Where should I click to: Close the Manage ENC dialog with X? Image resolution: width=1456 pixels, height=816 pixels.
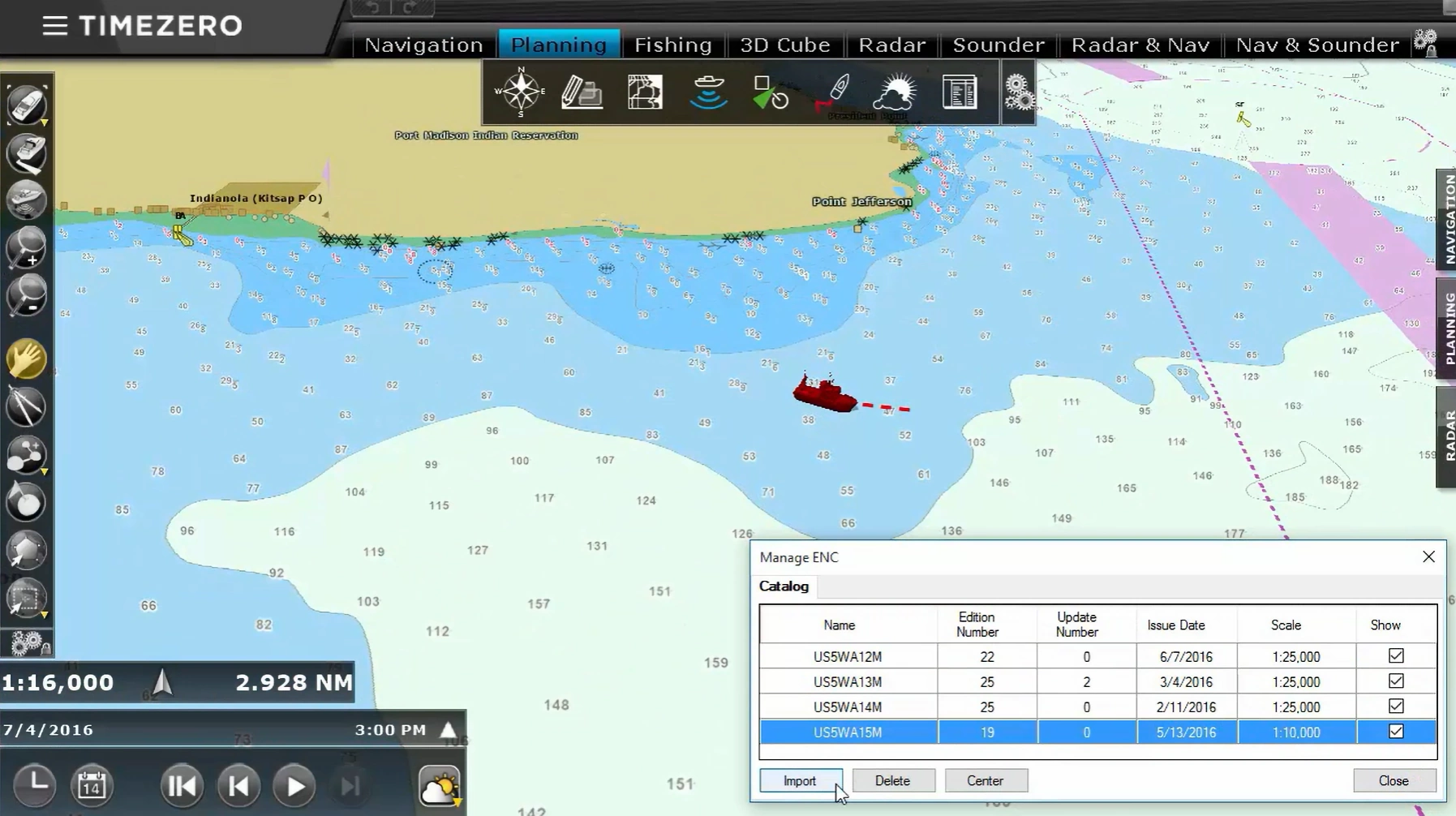1428,557
